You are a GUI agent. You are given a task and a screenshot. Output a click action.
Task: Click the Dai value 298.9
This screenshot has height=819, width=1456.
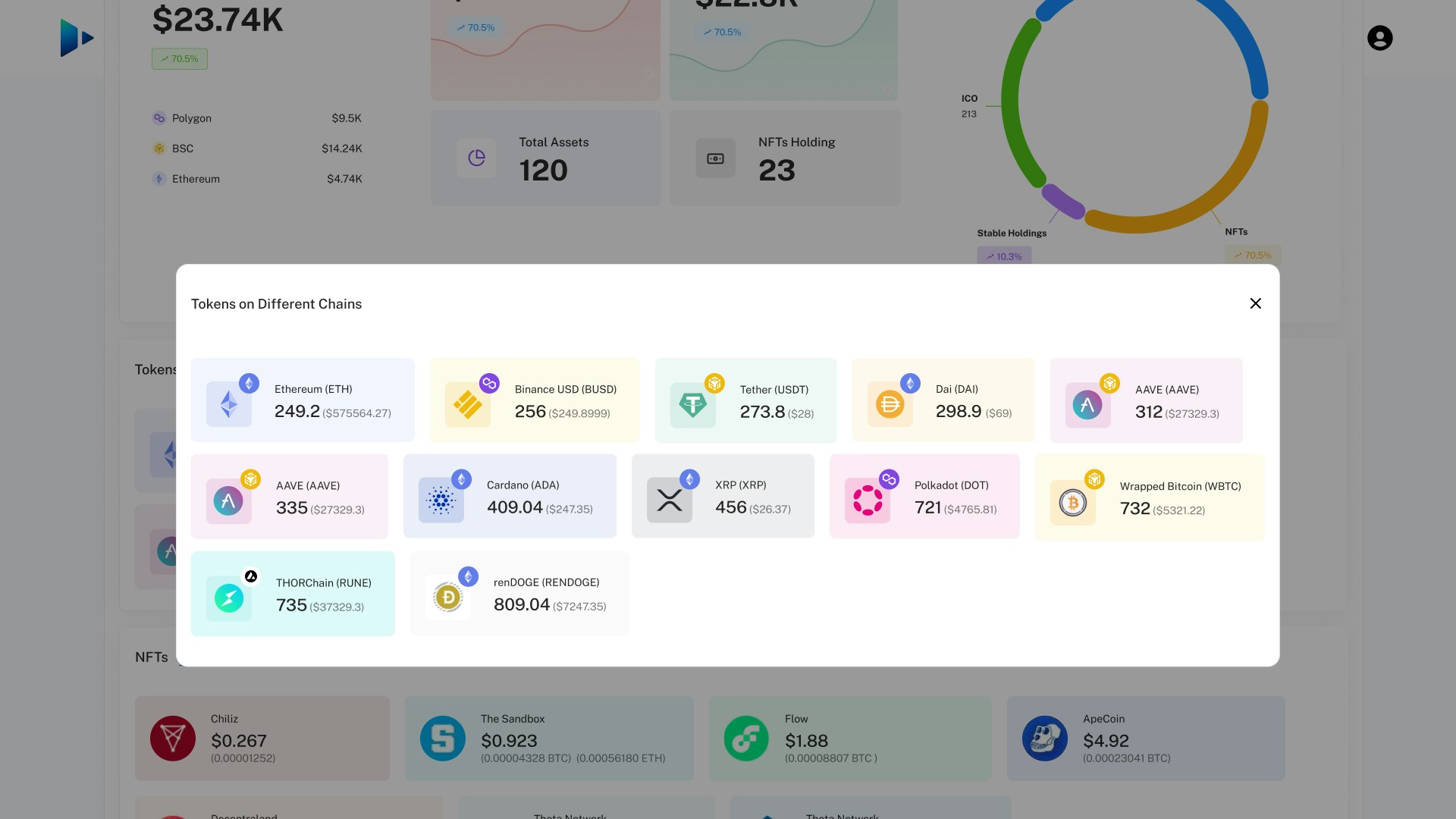[959, 411]
